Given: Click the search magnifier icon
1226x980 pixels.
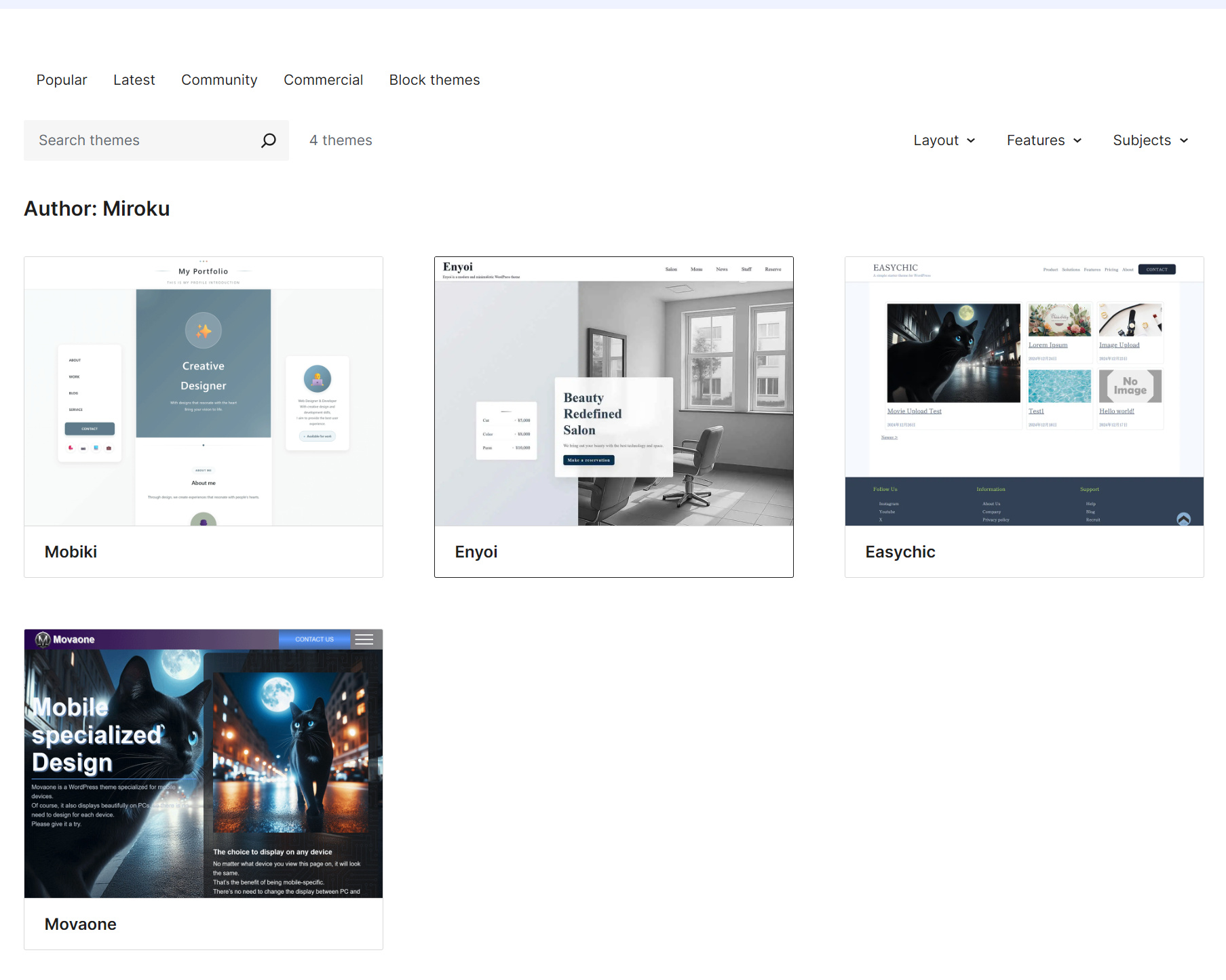Looking at the screenshot, I should tap(269, 140).
